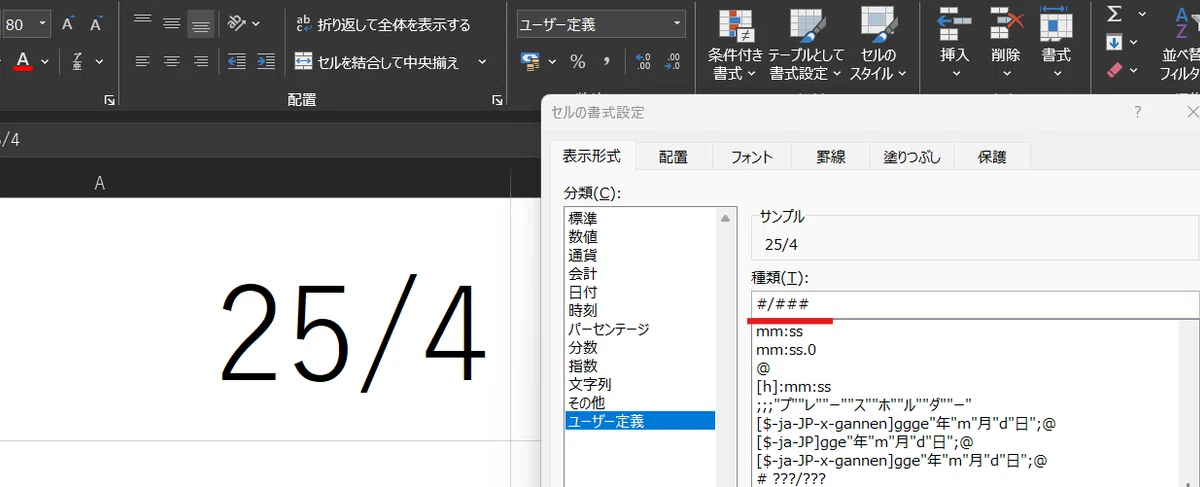The image size is (1200, 487).
Task: Click the decrease decimal places icon
Action: click(x=672, y=62)
